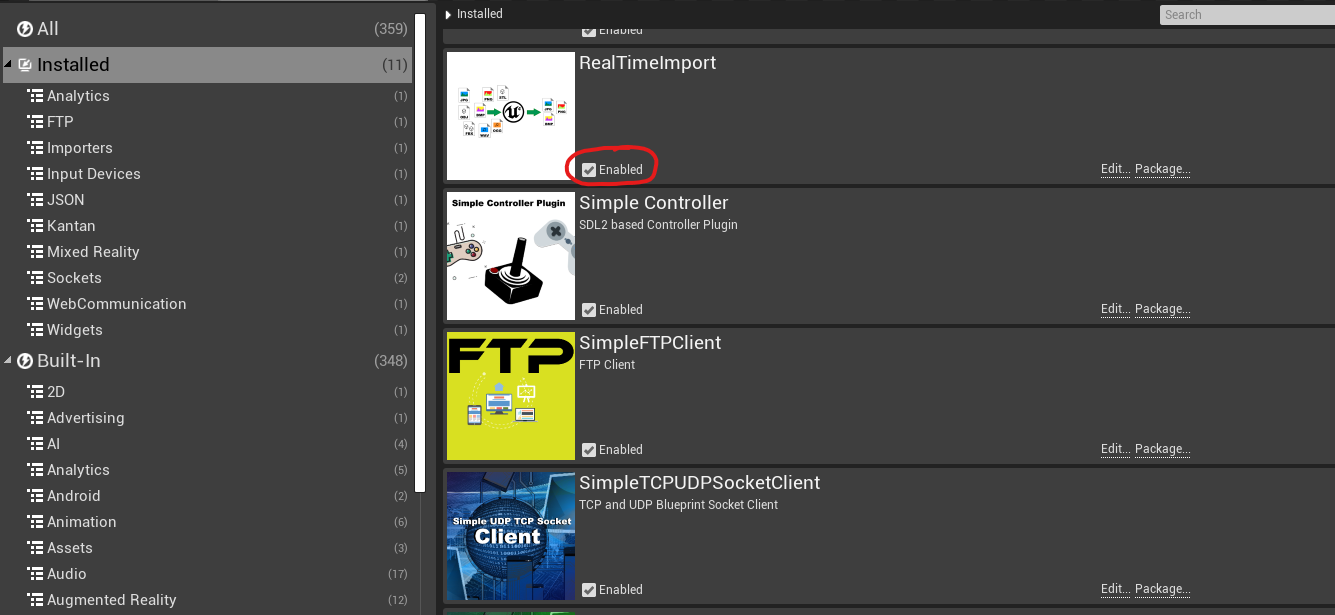Click the plugin Search field
The width and height of the screenshot is (1335, 615).
coord(1247,15)
